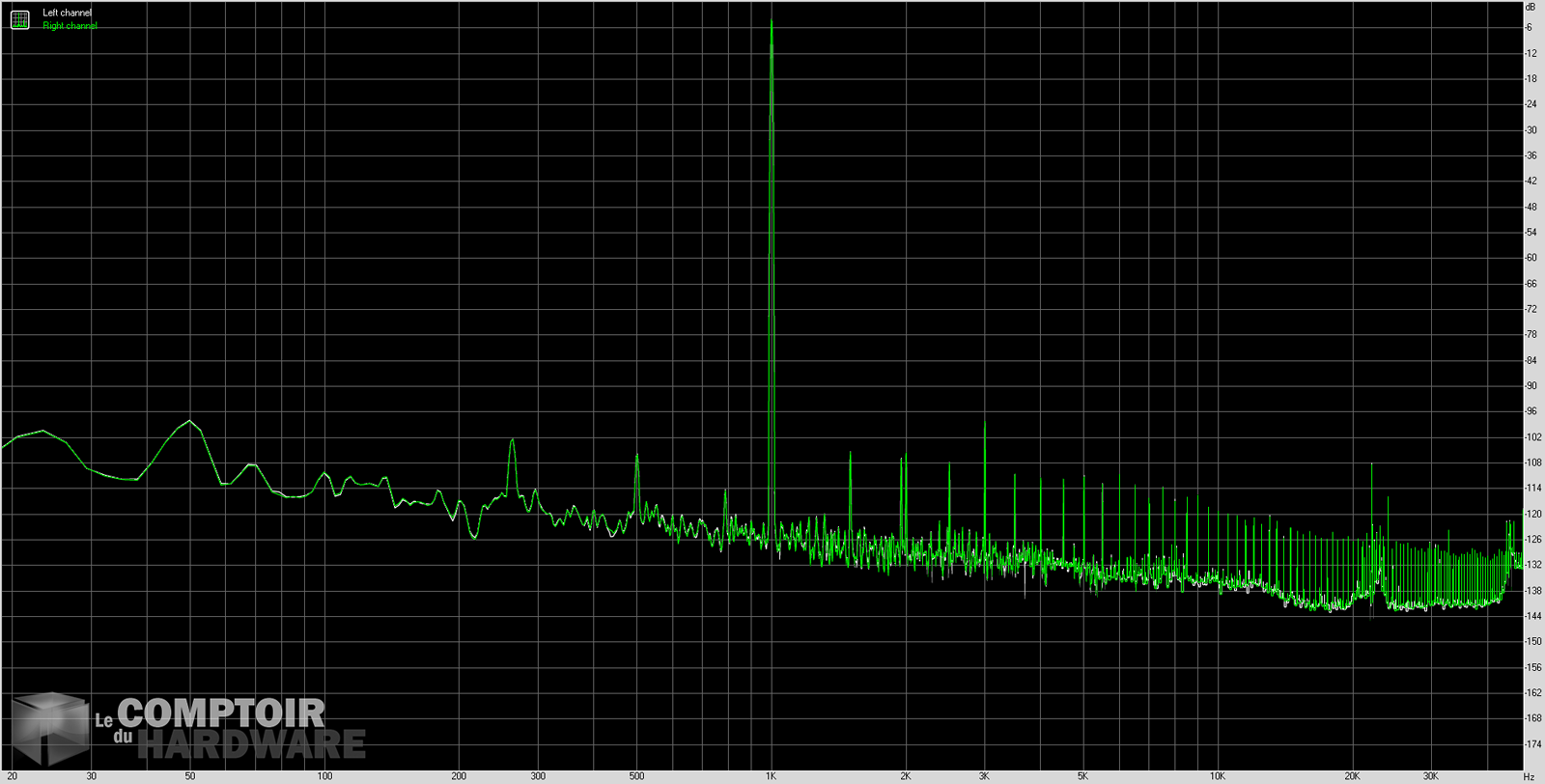Click the "500" frequency axis label
The image size is (1545, 784).
[636, 776]
